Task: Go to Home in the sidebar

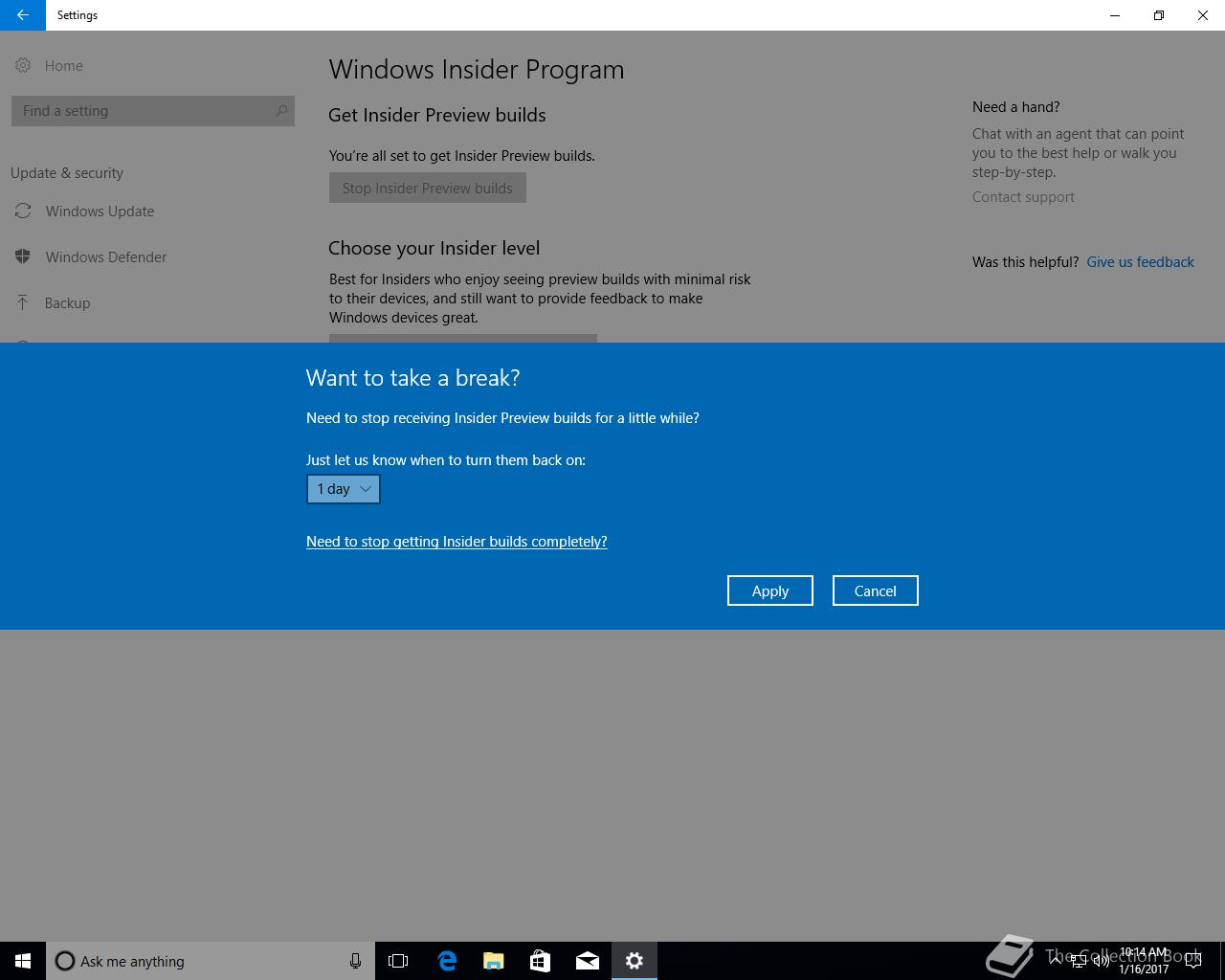Action: (64, 66)
